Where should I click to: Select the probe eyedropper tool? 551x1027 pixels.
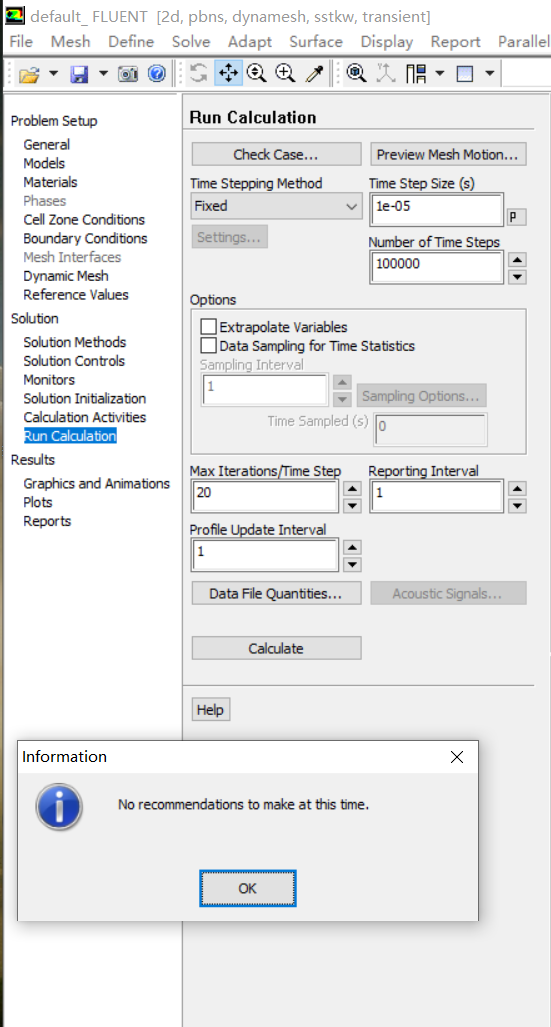(314, 73)
